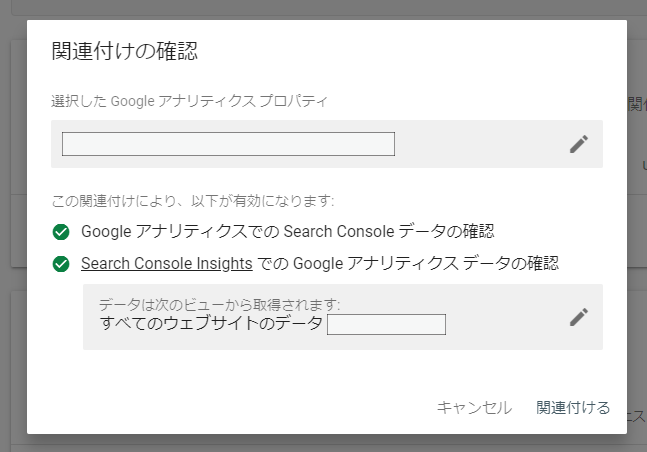Image resolution: width=647 pixels, height=452 pixels.
Task: Click the blank box after すべてのウェブサイトのデータ
Action: coord(386,324)
